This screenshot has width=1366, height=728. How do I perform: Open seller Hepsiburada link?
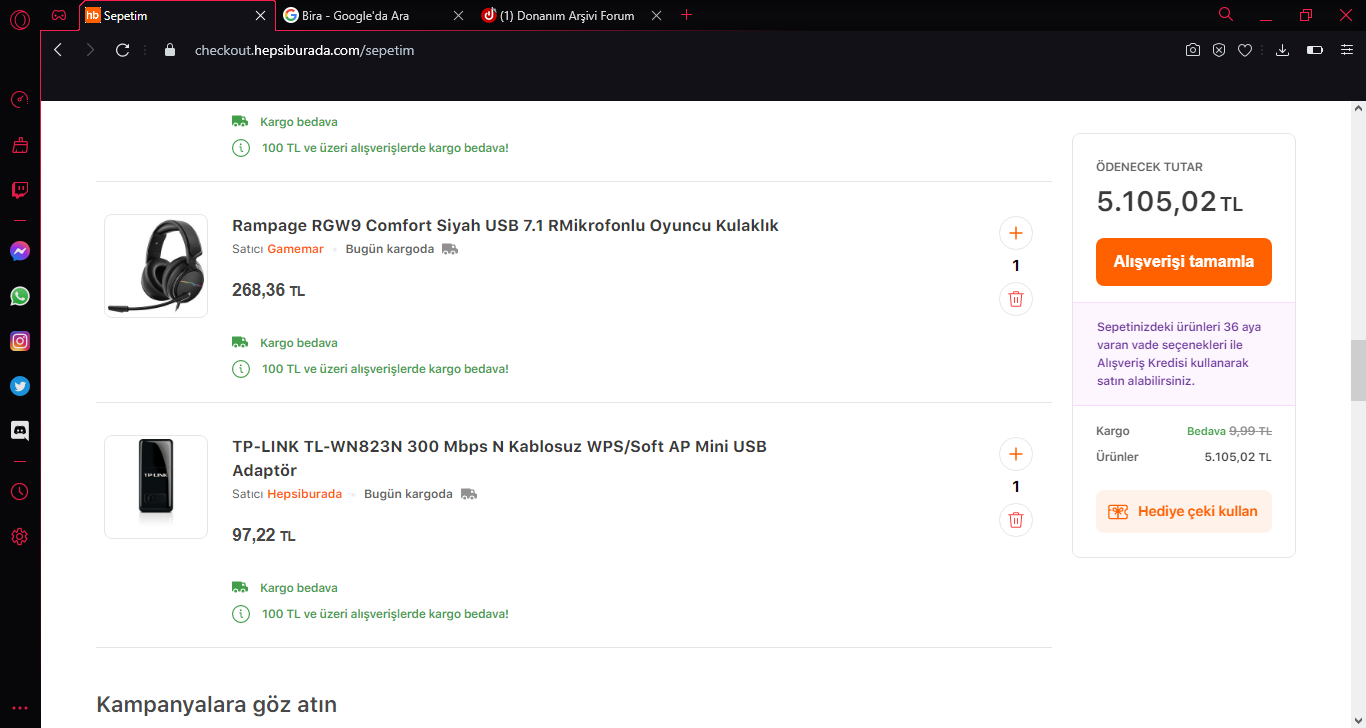click(304, 494)
